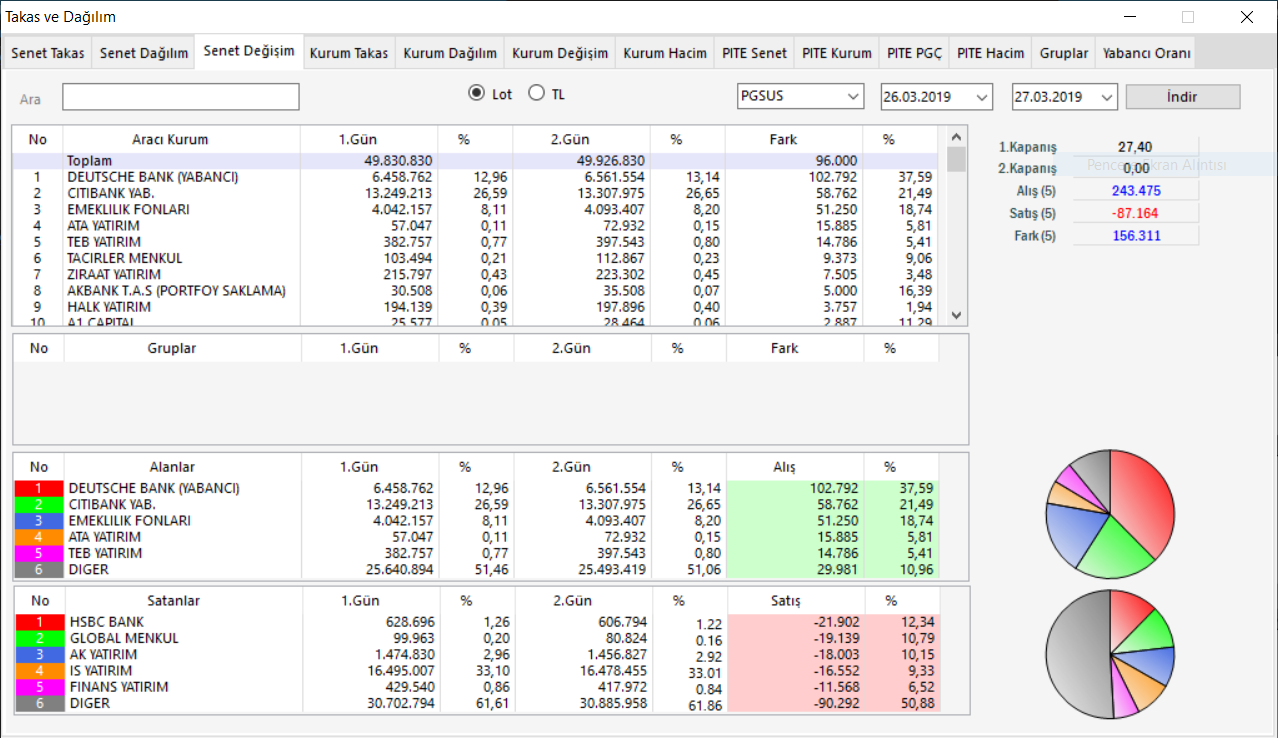The image size is (1278, 738).
Task: Click the Alış (5) value 243.475
Action: click(1136, 191)
